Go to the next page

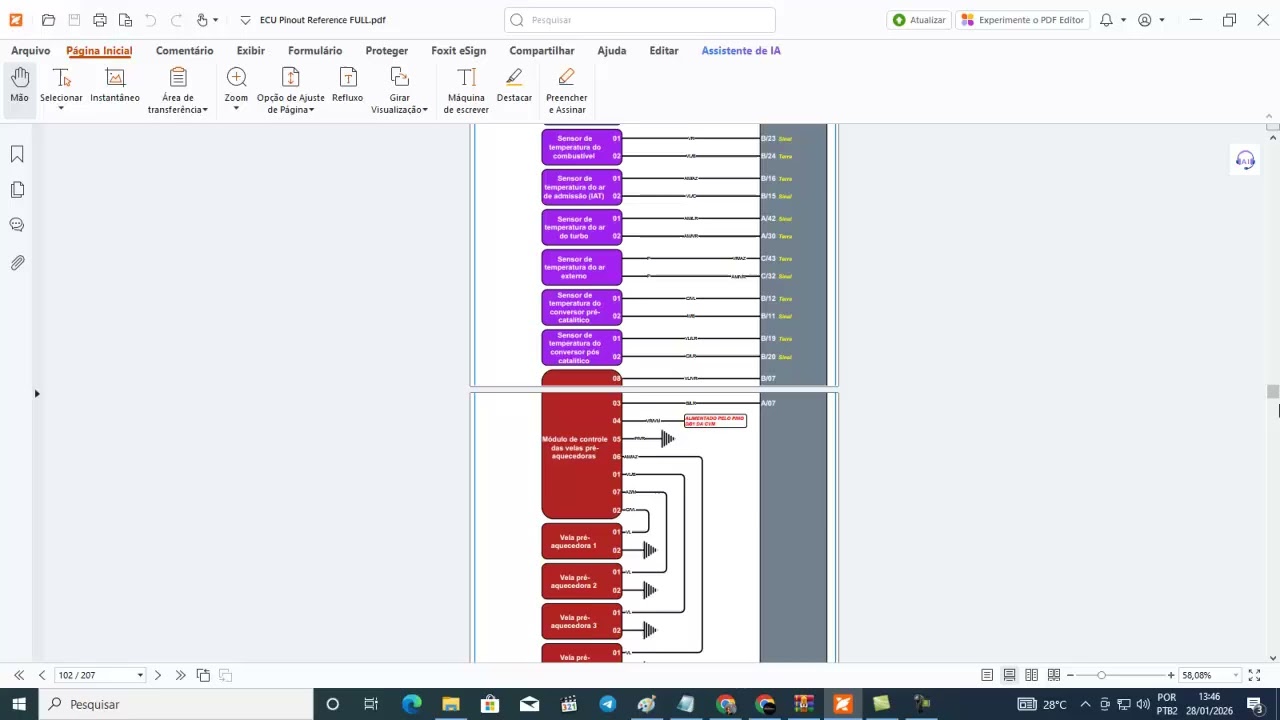point(158,676)
